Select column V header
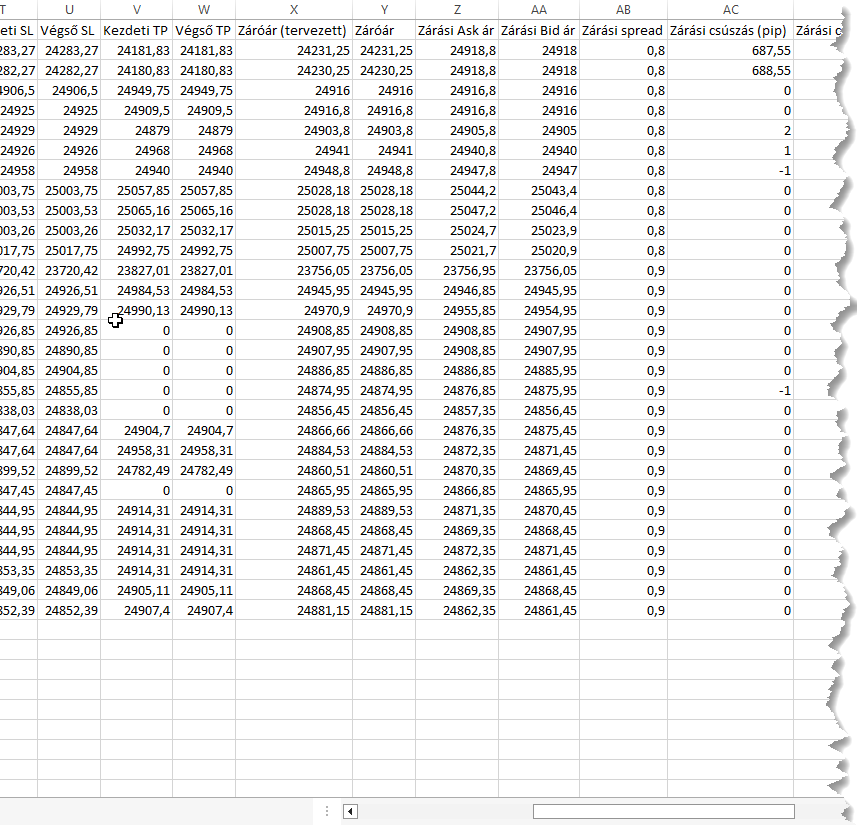Screen dimensions: 857x825 click(137, 9)
